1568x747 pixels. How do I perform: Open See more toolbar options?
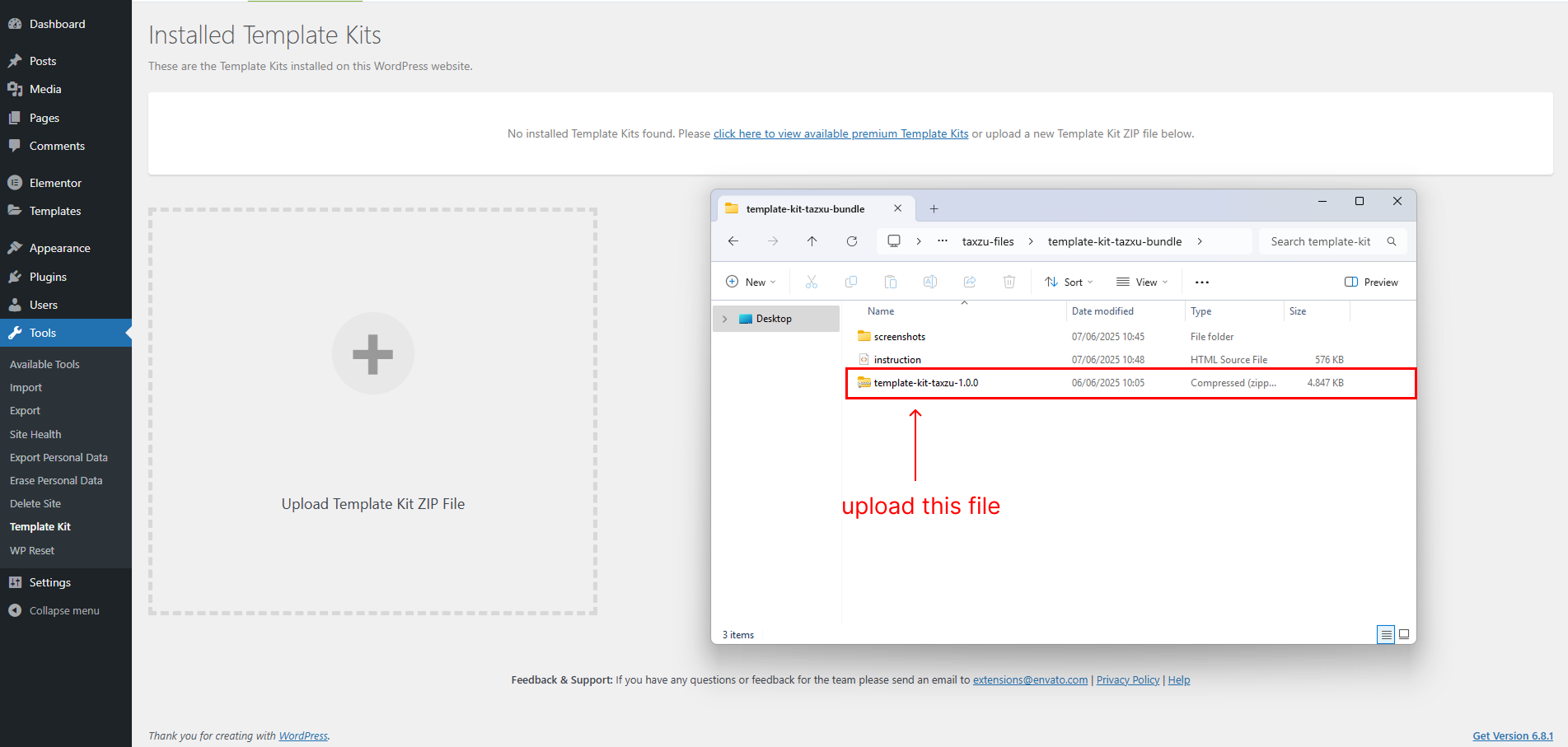pos(1202,282)
